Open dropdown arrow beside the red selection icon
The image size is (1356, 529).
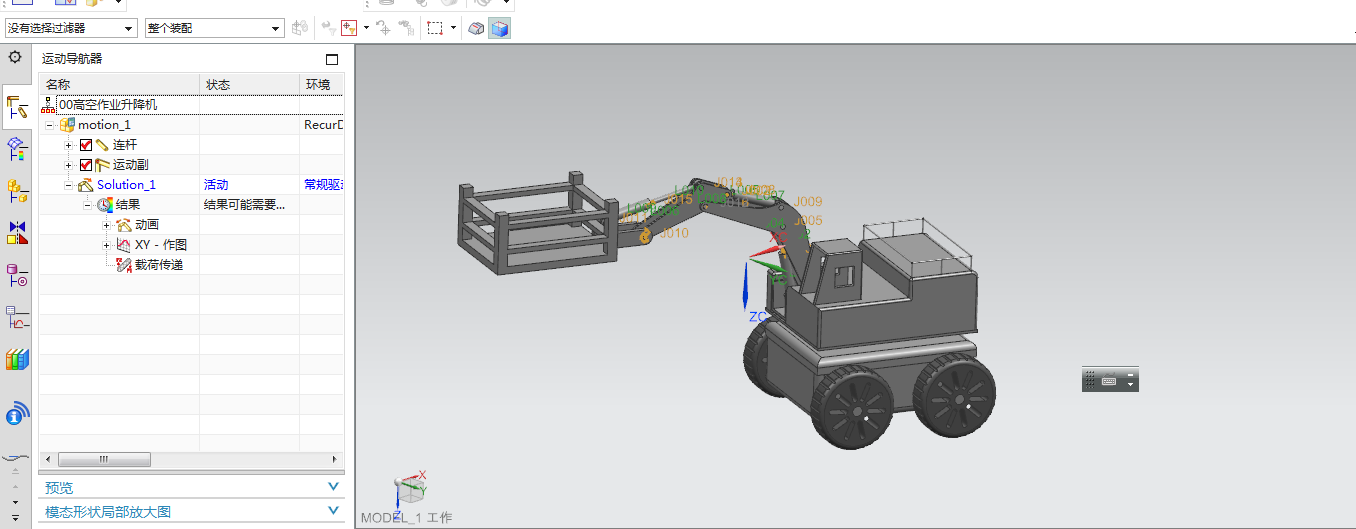click(366, 28)
